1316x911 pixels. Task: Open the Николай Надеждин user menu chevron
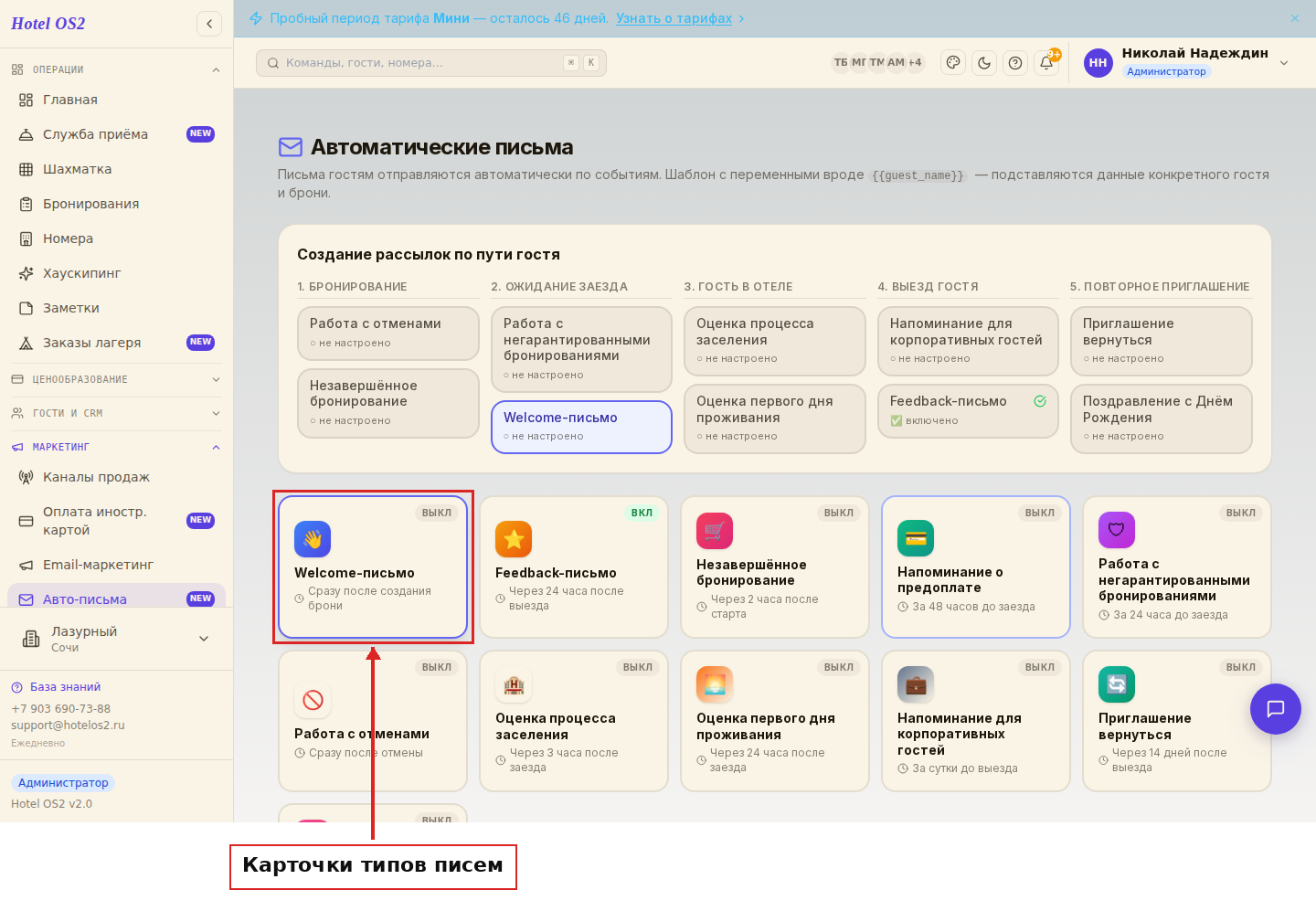[1284, 63]
